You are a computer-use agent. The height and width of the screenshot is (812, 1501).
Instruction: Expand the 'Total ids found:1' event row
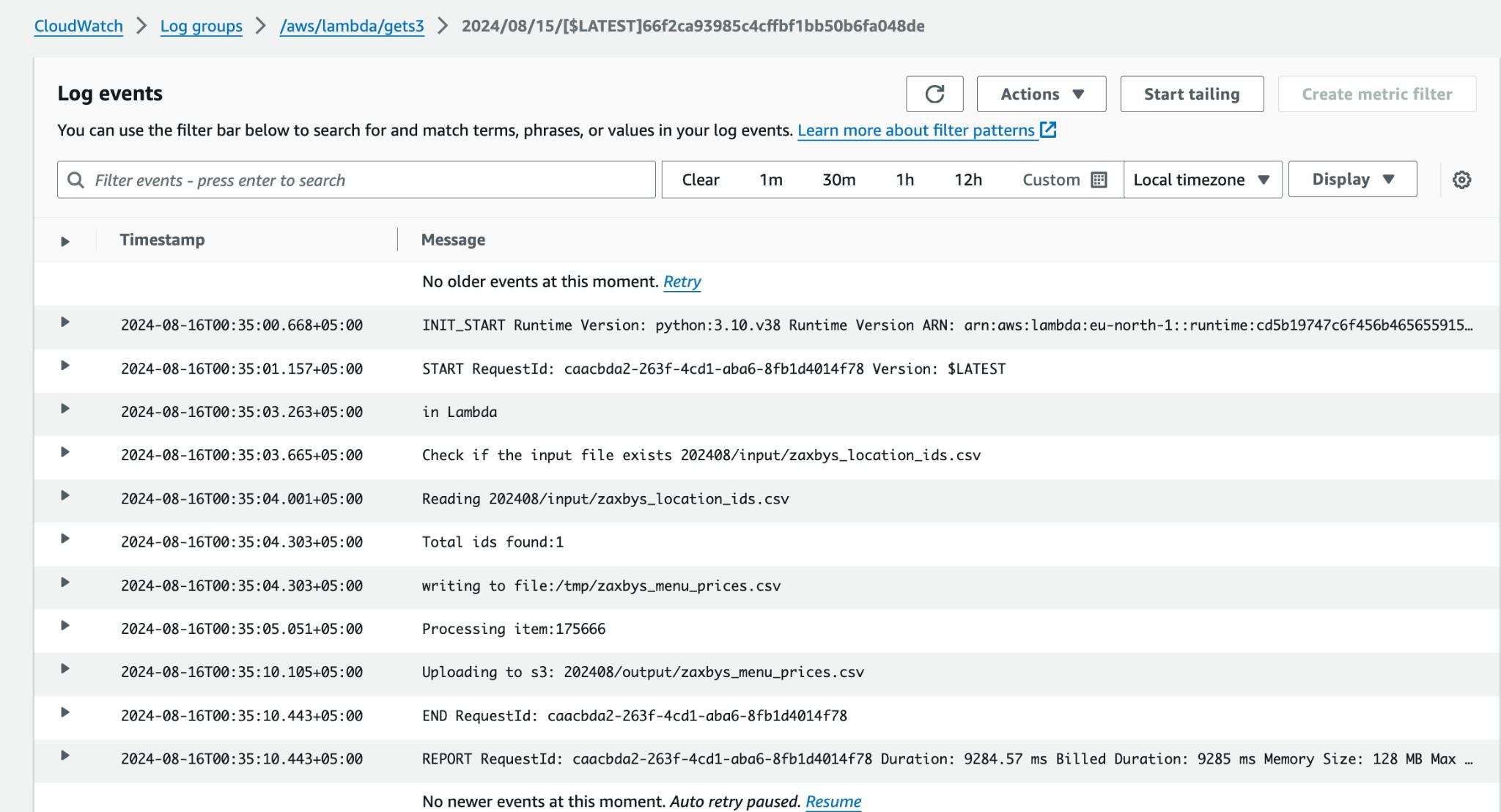click(x=64, y=539)
